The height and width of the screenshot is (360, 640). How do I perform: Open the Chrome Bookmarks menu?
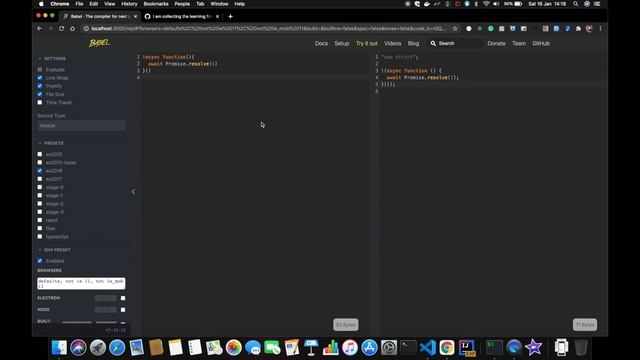156,4
